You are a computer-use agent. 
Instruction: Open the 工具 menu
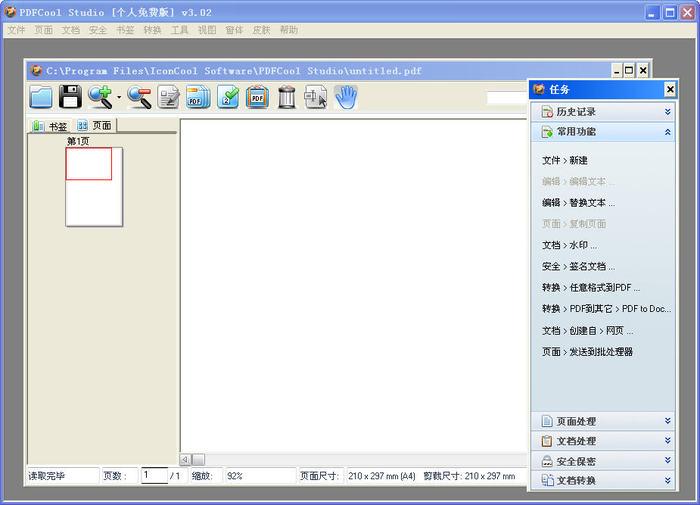(179, 30)
